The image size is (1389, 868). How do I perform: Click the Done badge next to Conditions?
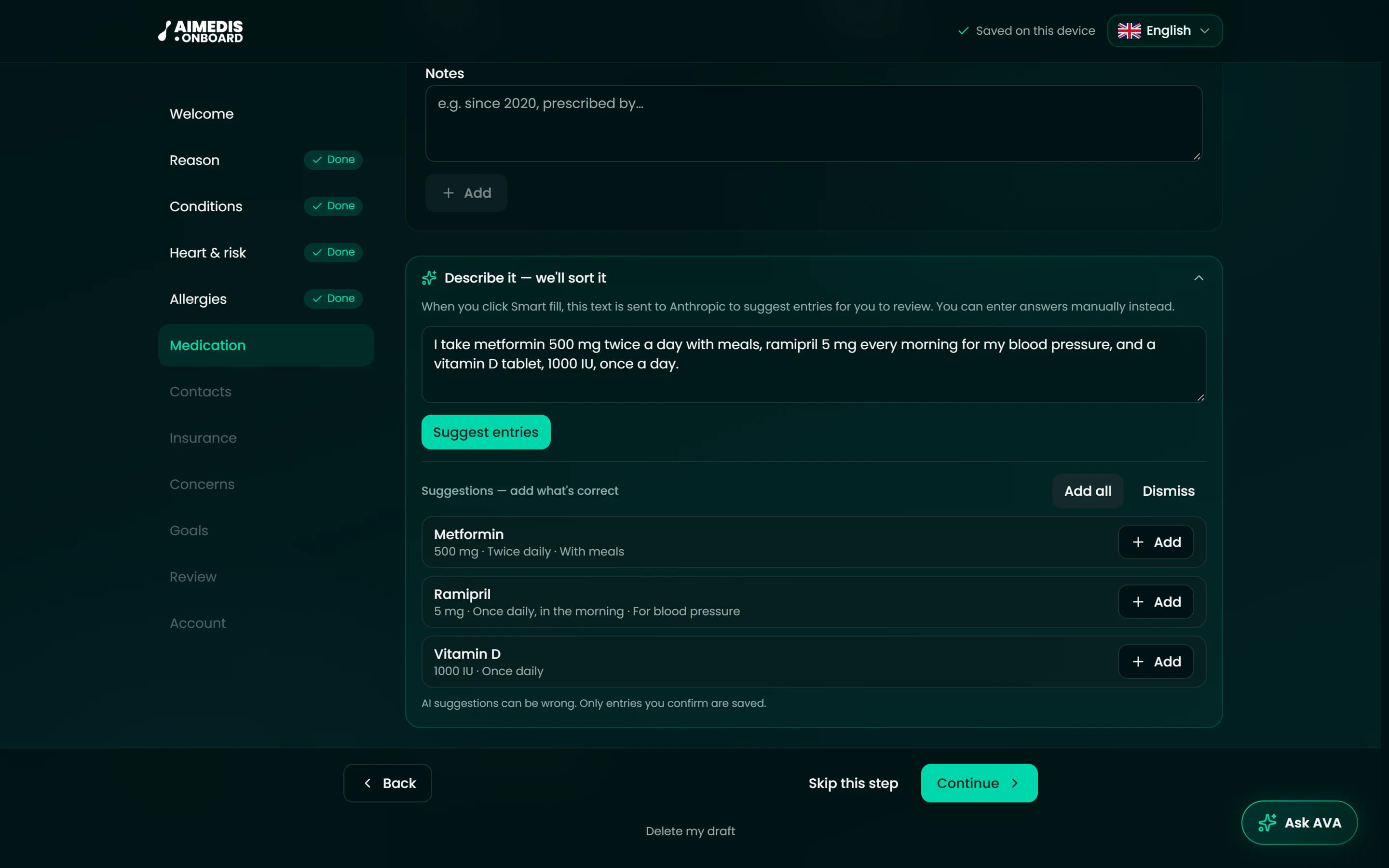click(333, 206)
